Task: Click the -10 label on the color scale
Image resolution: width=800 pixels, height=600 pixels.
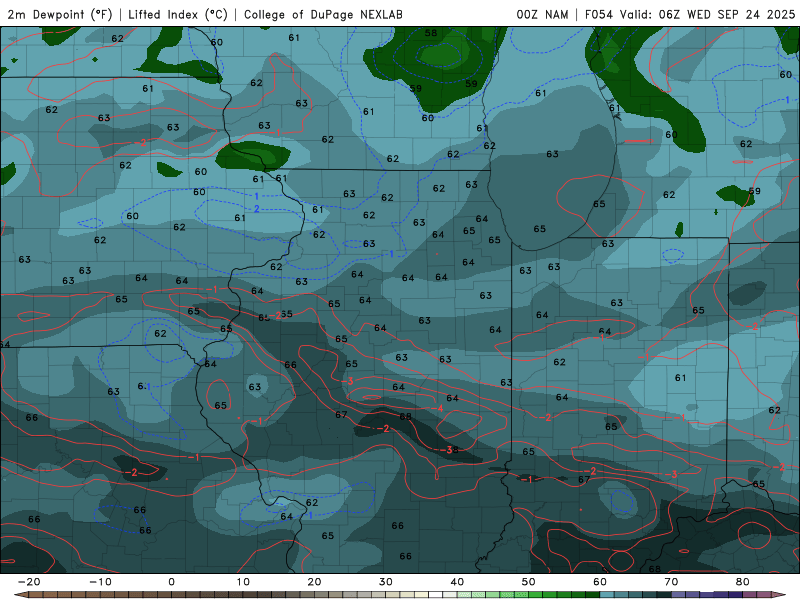Action: click(101, 582)
